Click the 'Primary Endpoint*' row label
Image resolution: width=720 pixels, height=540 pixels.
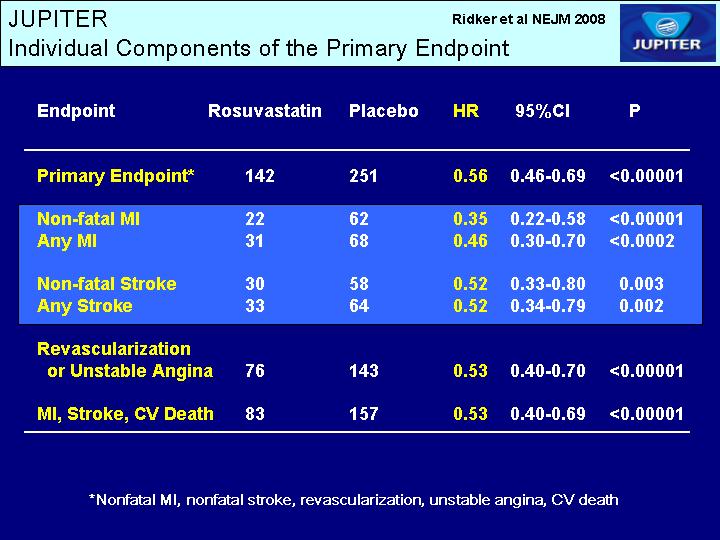coord(116,176)
